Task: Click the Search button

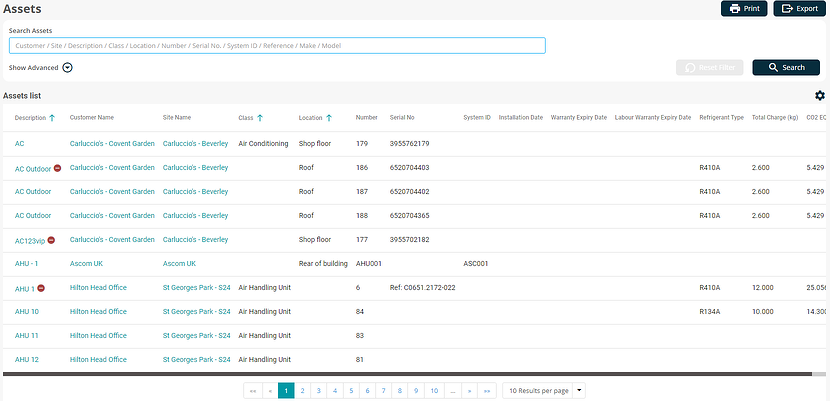Action: point(786,67)
